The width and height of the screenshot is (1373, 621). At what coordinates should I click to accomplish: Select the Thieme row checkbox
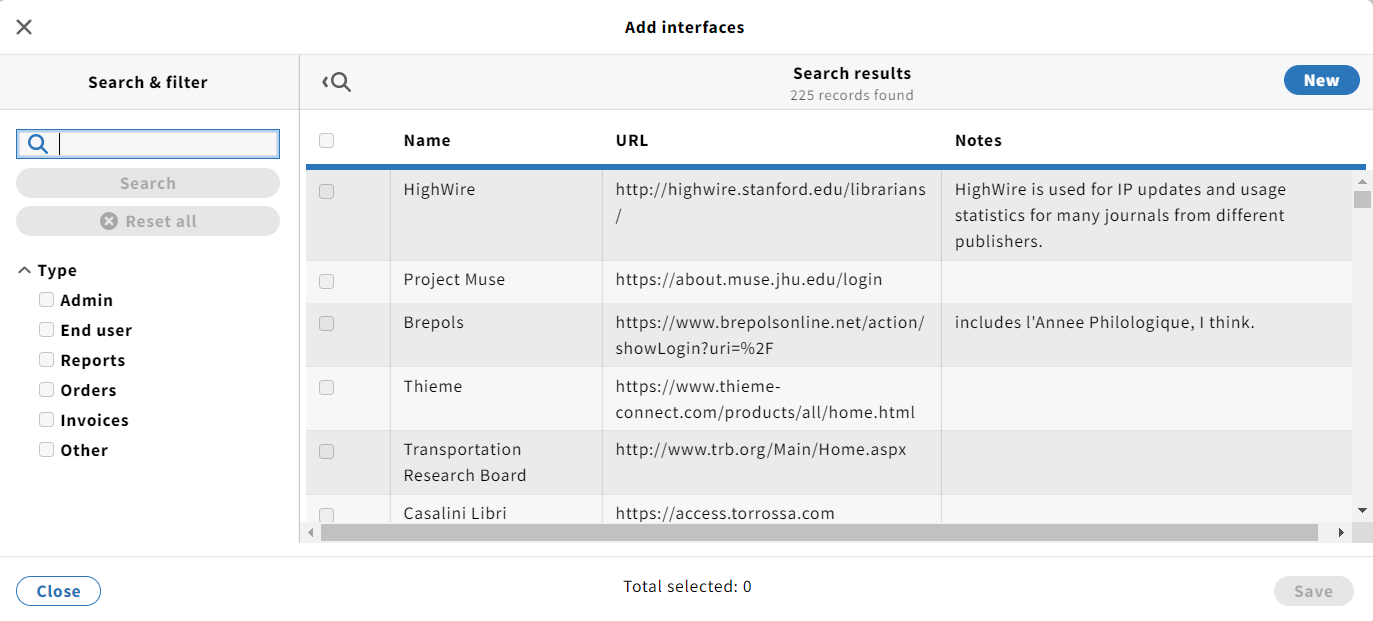[326, 387]
